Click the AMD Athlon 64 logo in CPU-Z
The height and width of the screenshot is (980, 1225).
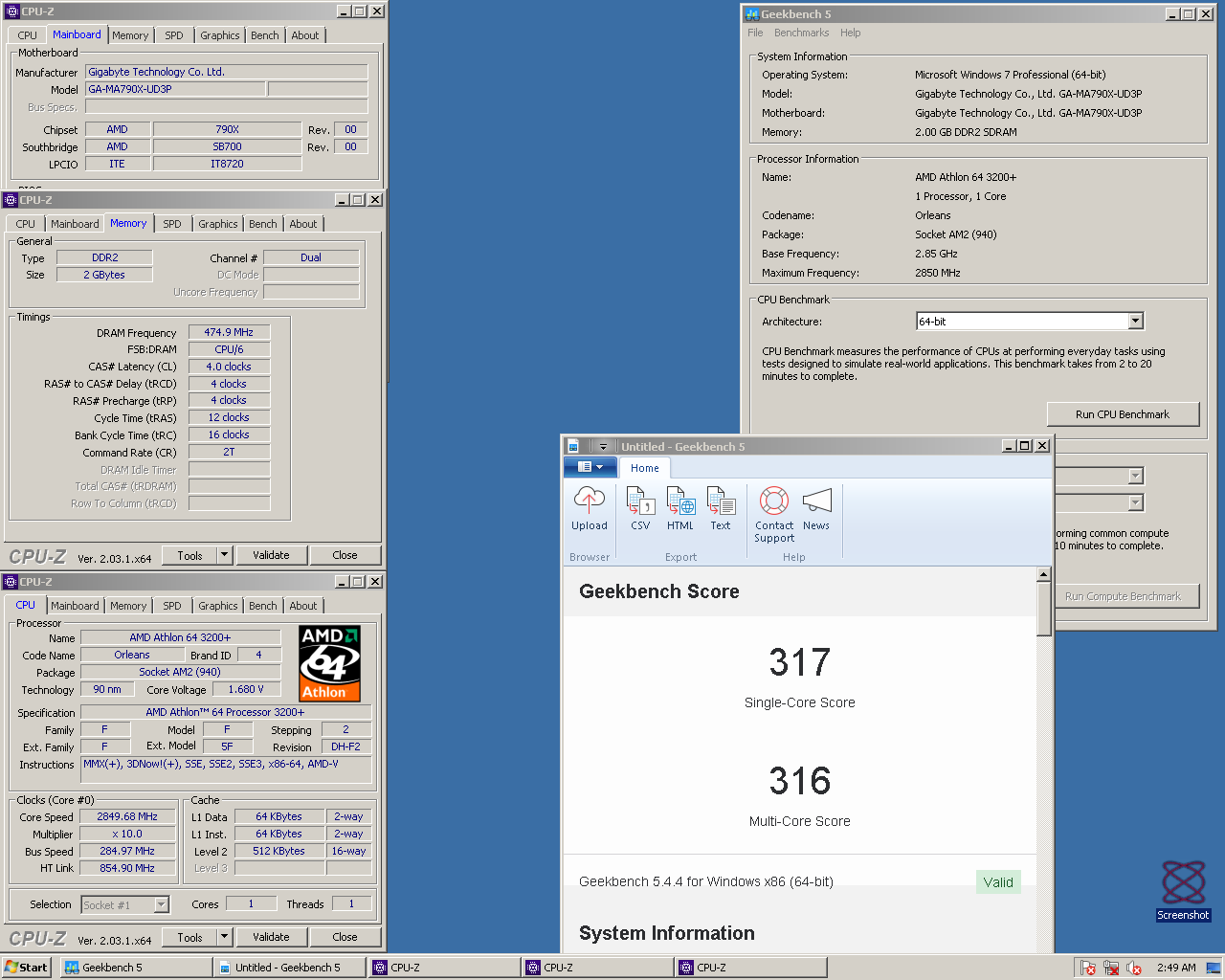click(x=329, y=663)
